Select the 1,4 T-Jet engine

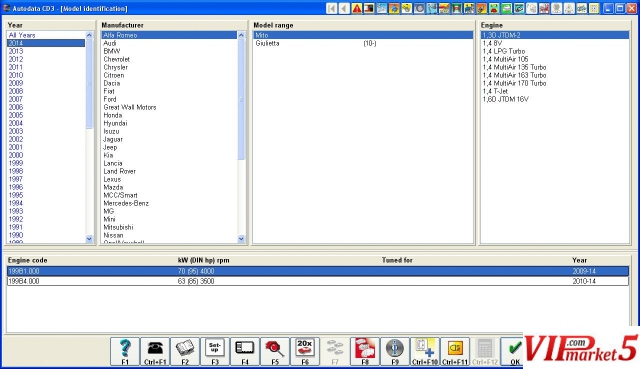click(x=555, y=91)
